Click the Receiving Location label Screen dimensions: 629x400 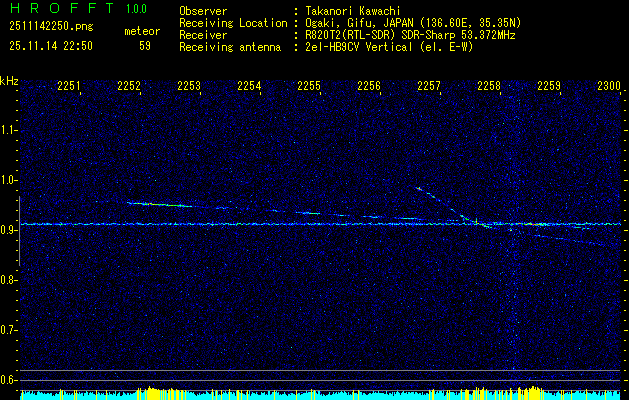pyautogui.click(x=233, y=23)
